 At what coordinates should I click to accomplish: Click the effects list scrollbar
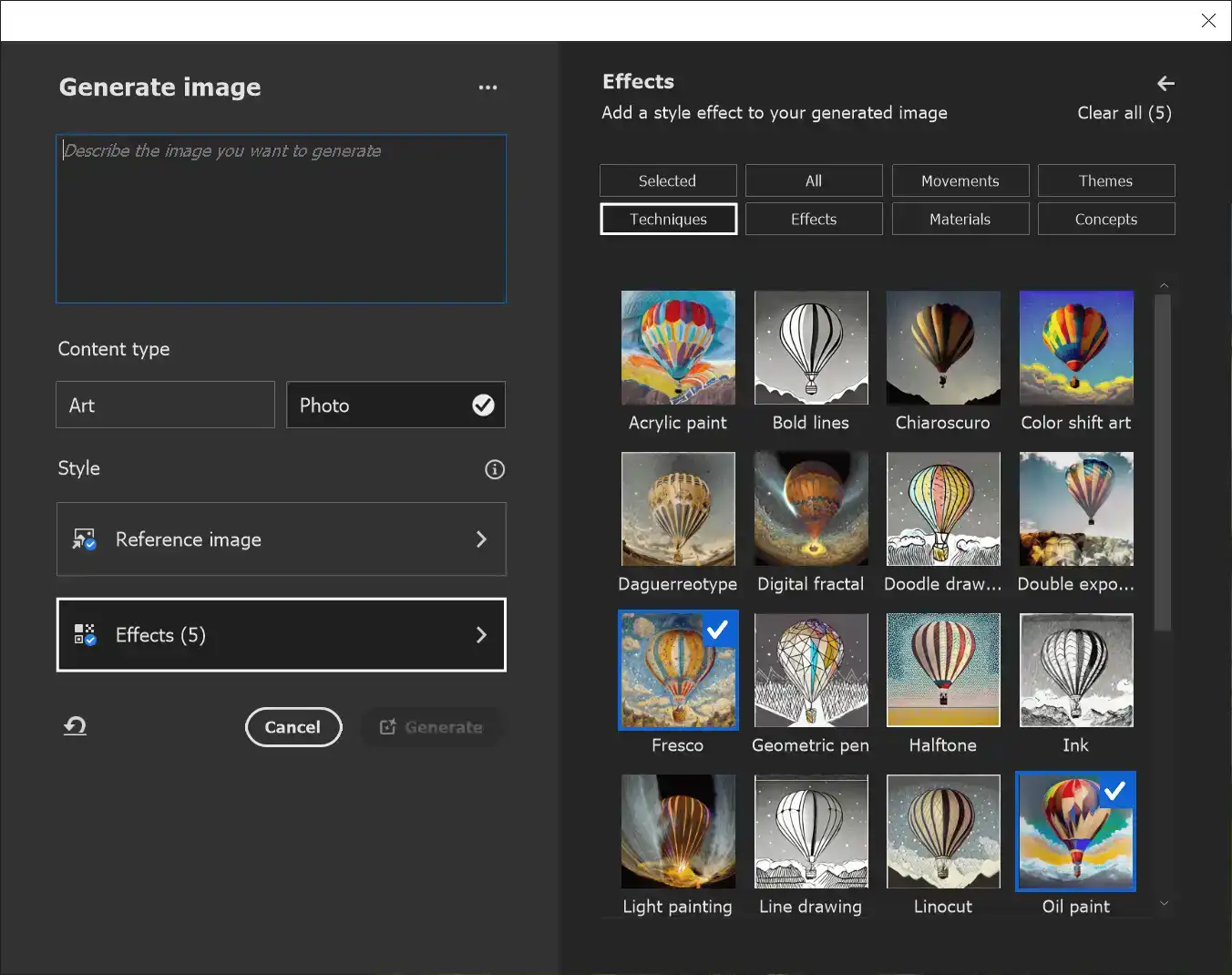point(1164,456)
